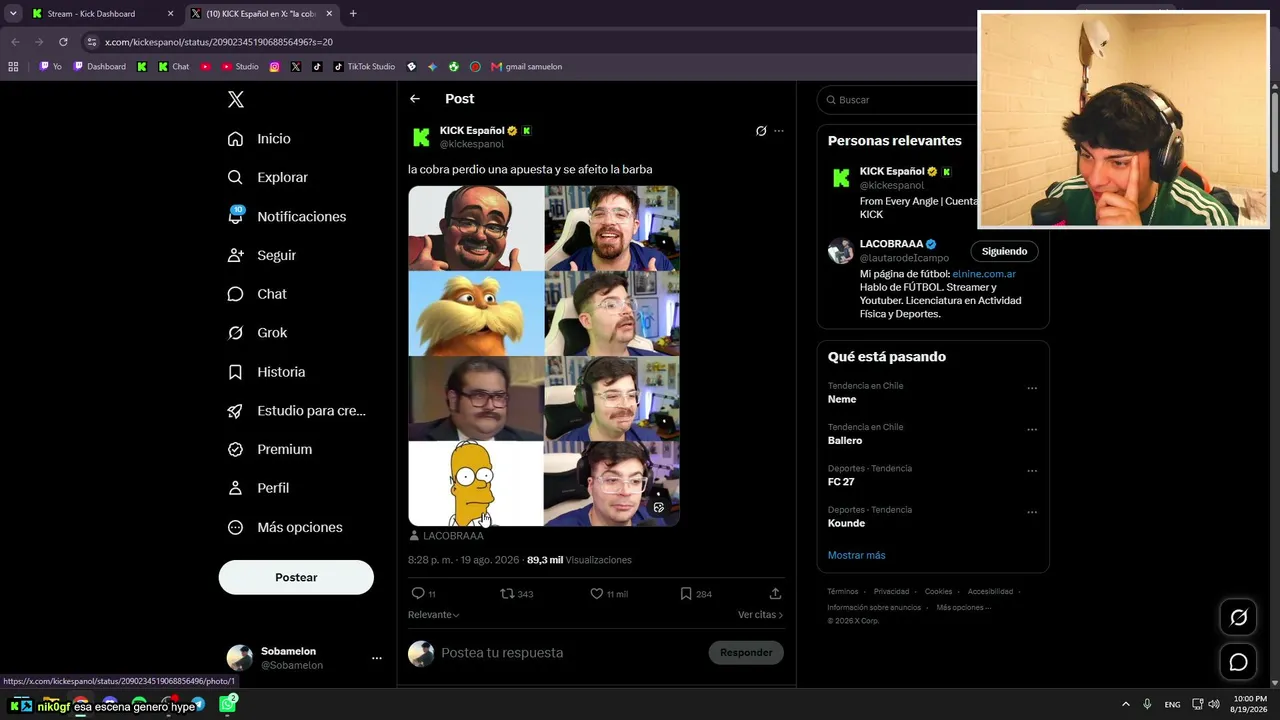Open Perfil in the sidebar
The height and width of the screenshot is (720, 1280).
(x=258, y=488)
